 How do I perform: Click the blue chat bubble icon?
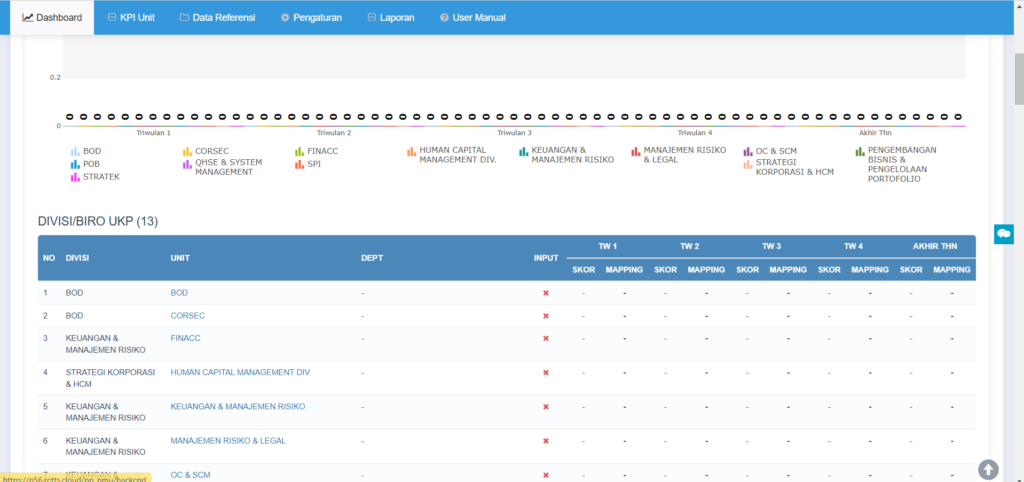point(1003,233)
